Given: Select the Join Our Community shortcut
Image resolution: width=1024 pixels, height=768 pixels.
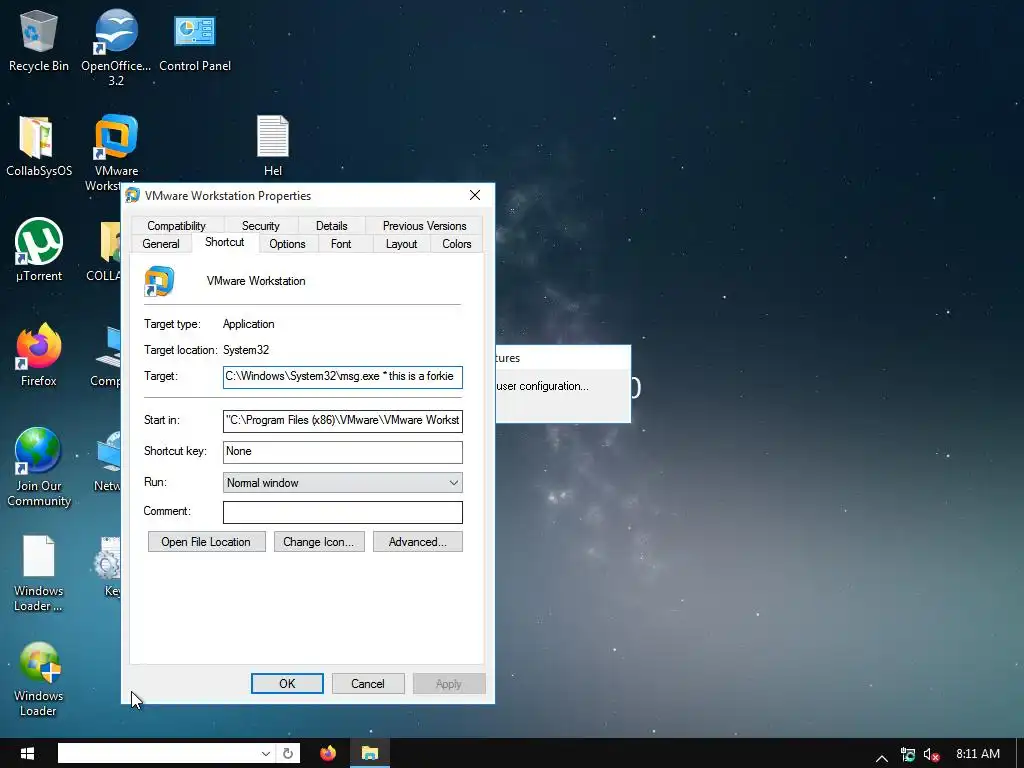Looking at the screenshot, I should click(39, 467).
